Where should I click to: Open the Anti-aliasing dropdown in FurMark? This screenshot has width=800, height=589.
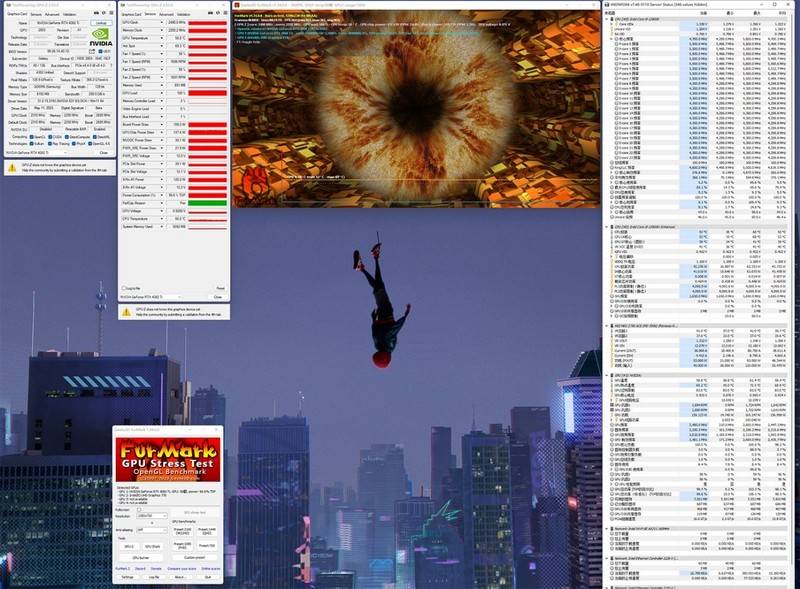152,530
